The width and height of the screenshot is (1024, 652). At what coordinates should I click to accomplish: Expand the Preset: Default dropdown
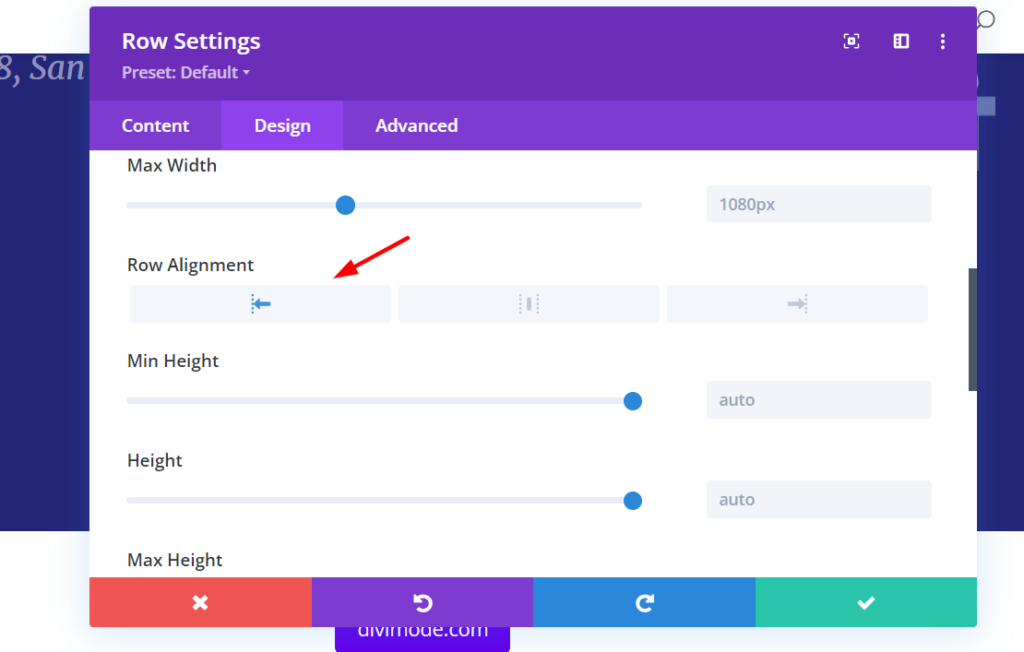(x=185, y=73)
